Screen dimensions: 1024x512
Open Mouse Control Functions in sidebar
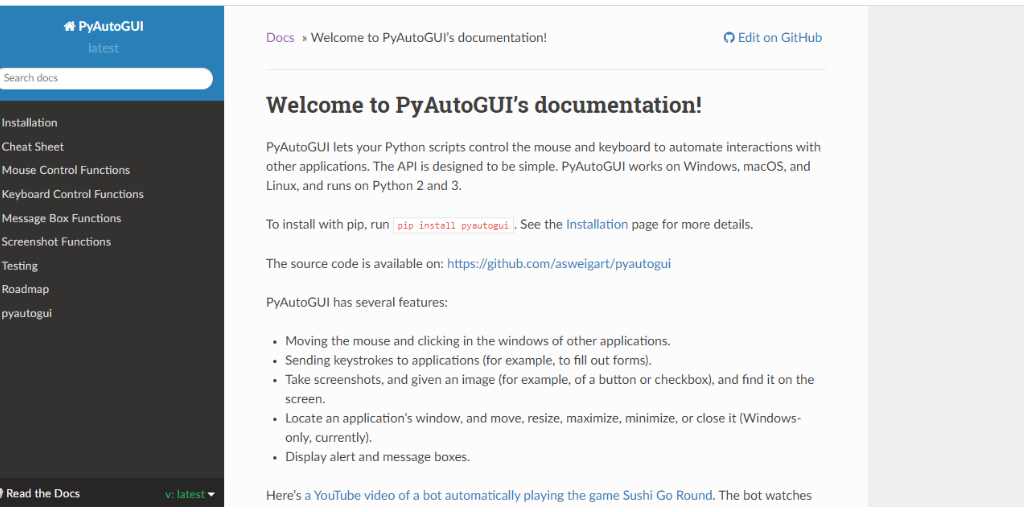[66, 170]
